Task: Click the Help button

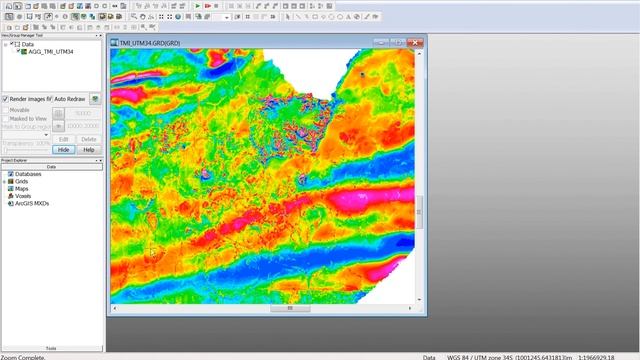Action: point(89,150)
